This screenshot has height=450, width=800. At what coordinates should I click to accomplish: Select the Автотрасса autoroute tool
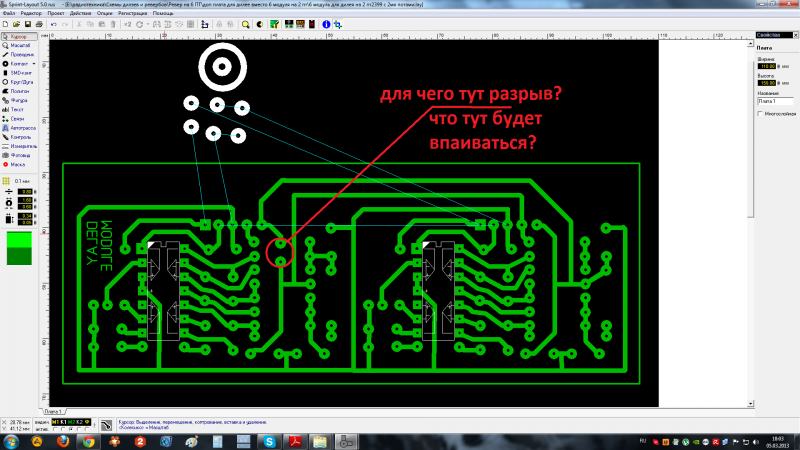click(x=19, y=128)
